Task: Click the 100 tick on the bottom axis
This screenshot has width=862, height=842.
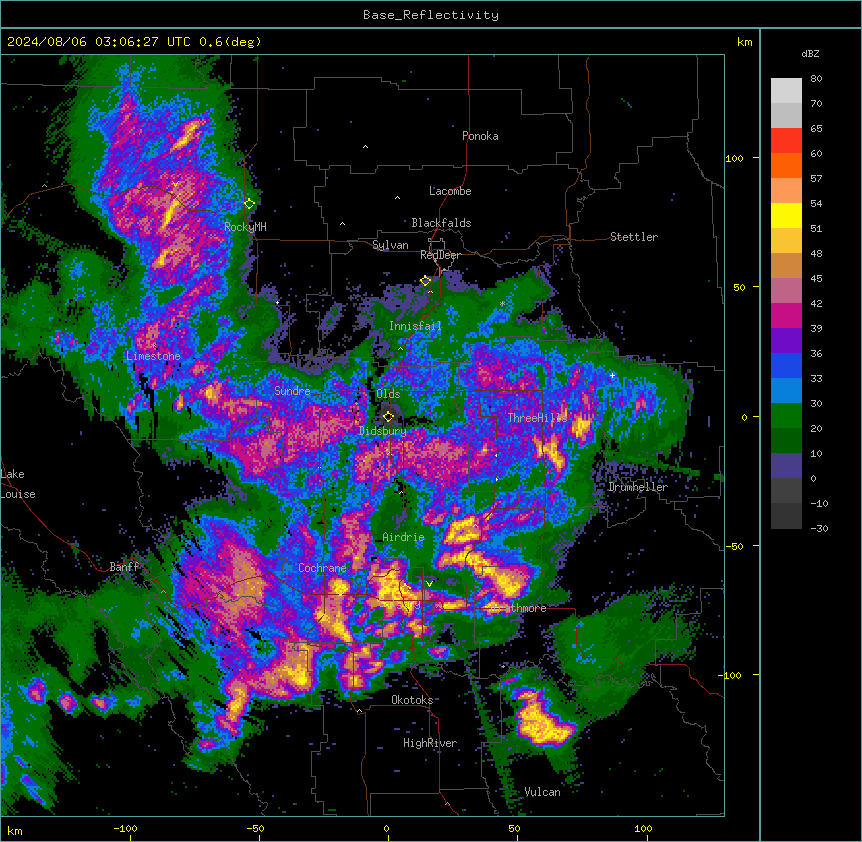Action: (x=643, y=828)
